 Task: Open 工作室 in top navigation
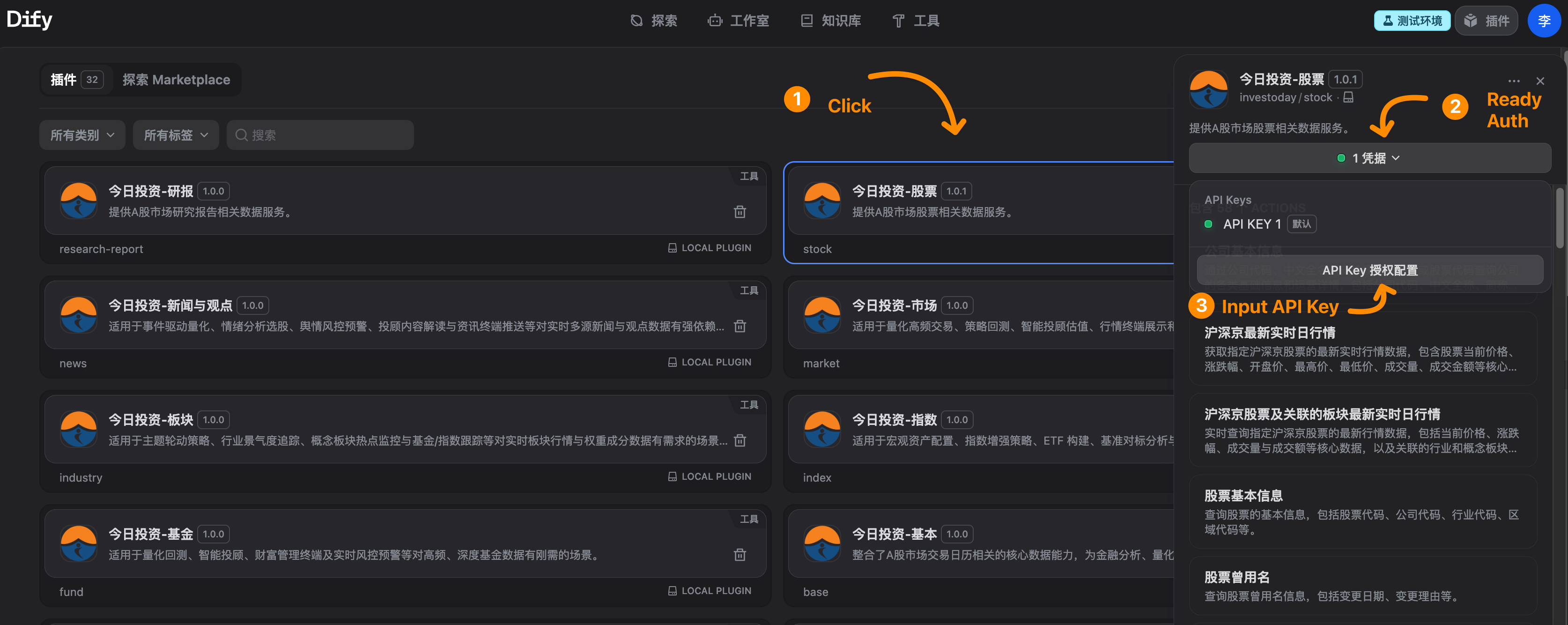(739, 21)
